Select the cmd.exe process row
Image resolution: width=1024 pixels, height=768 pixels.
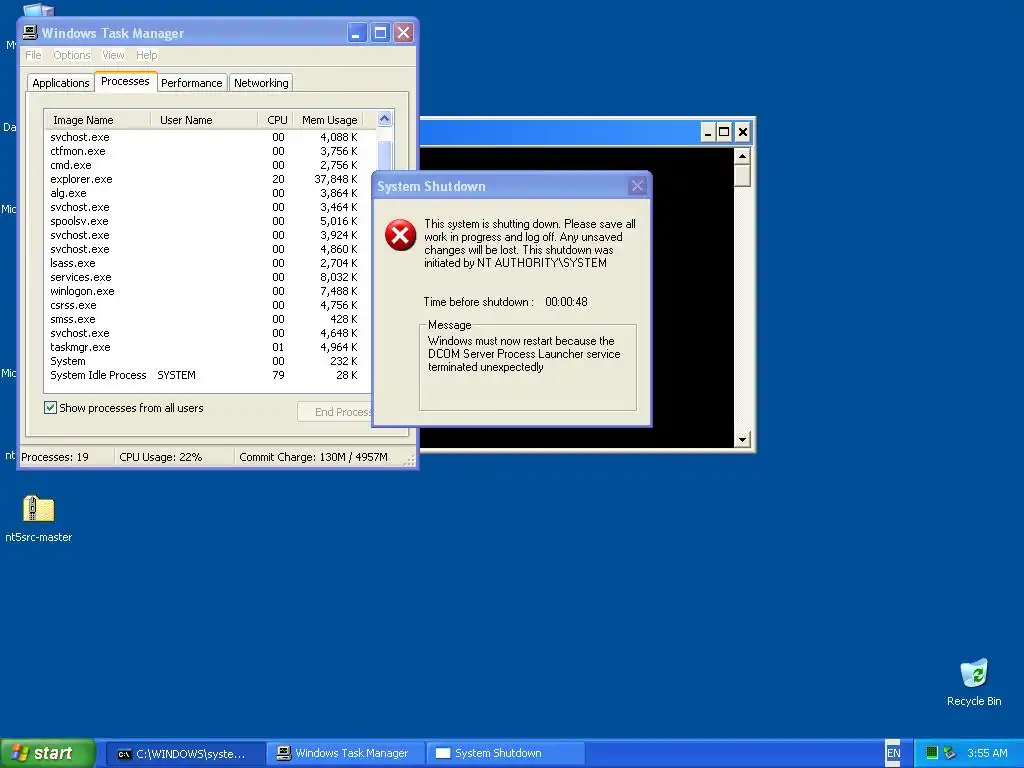(210, 165)
